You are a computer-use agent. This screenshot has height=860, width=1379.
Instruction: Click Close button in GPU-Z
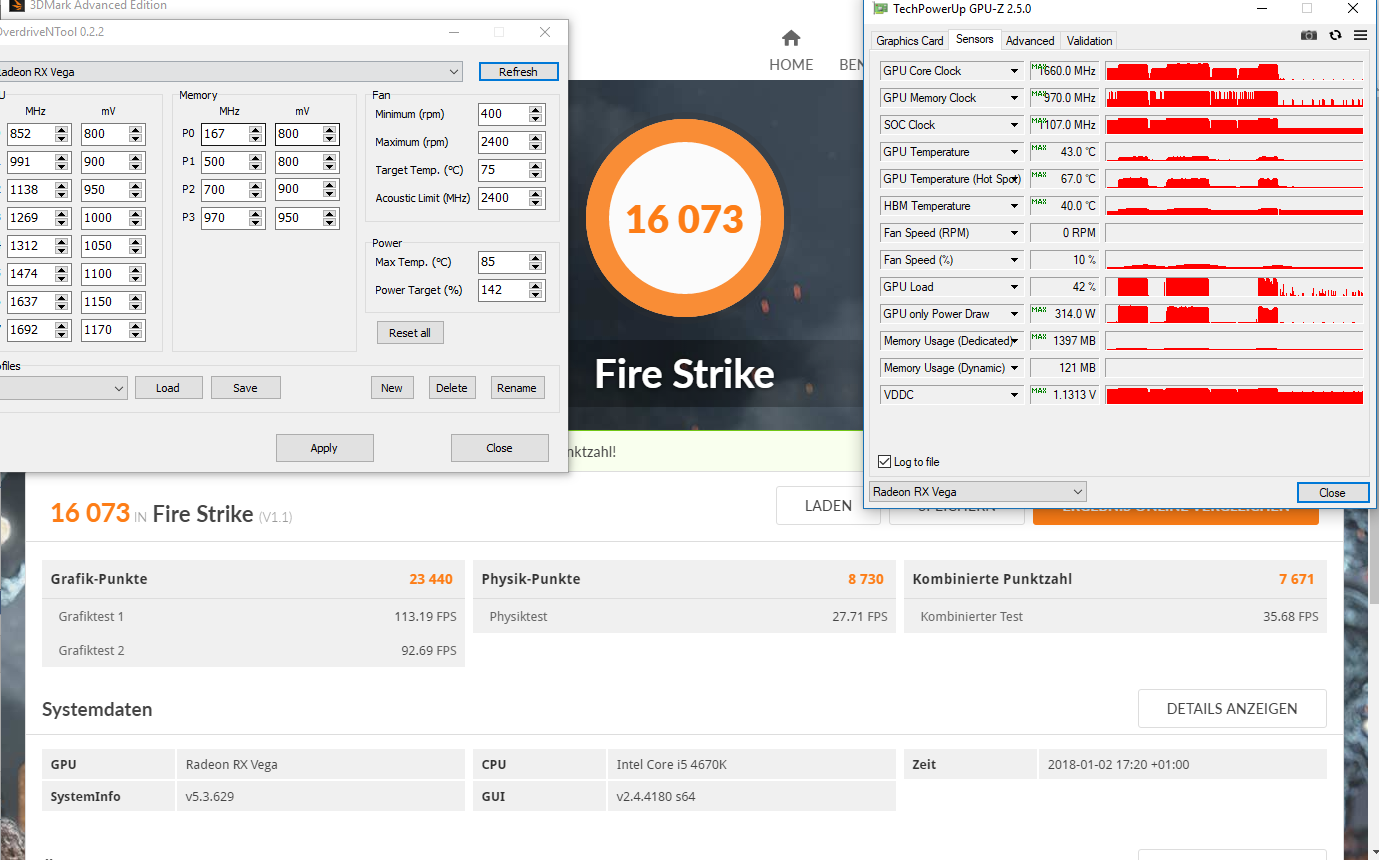tap(1332, 492)
